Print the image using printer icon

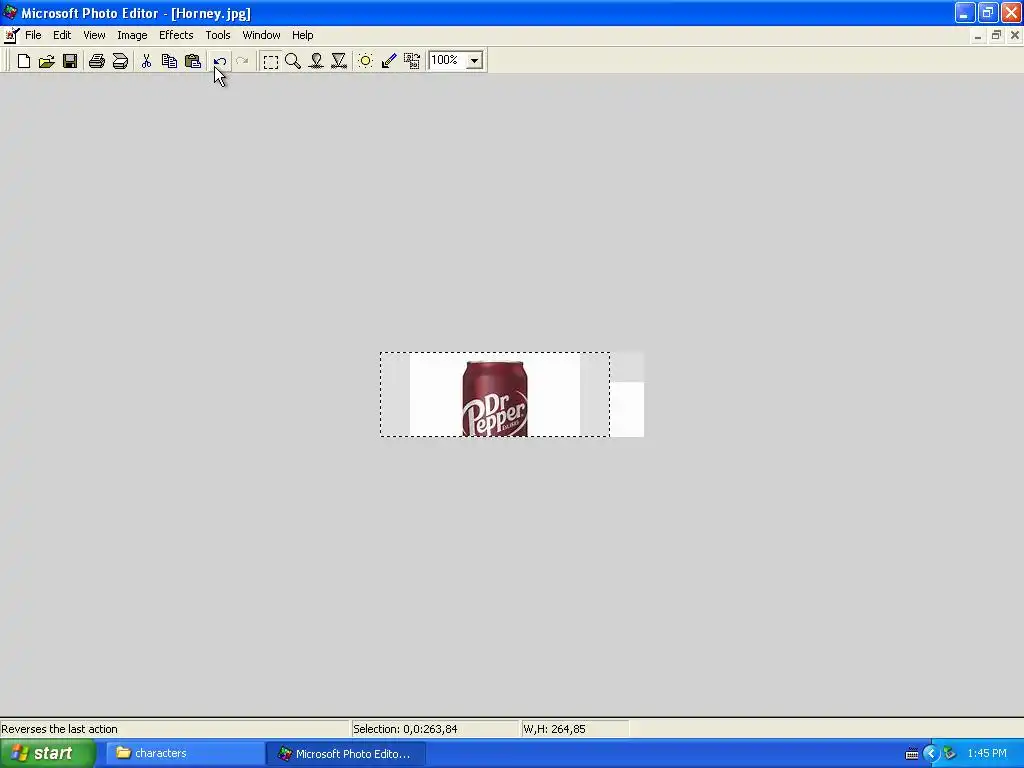coord(97,61)
